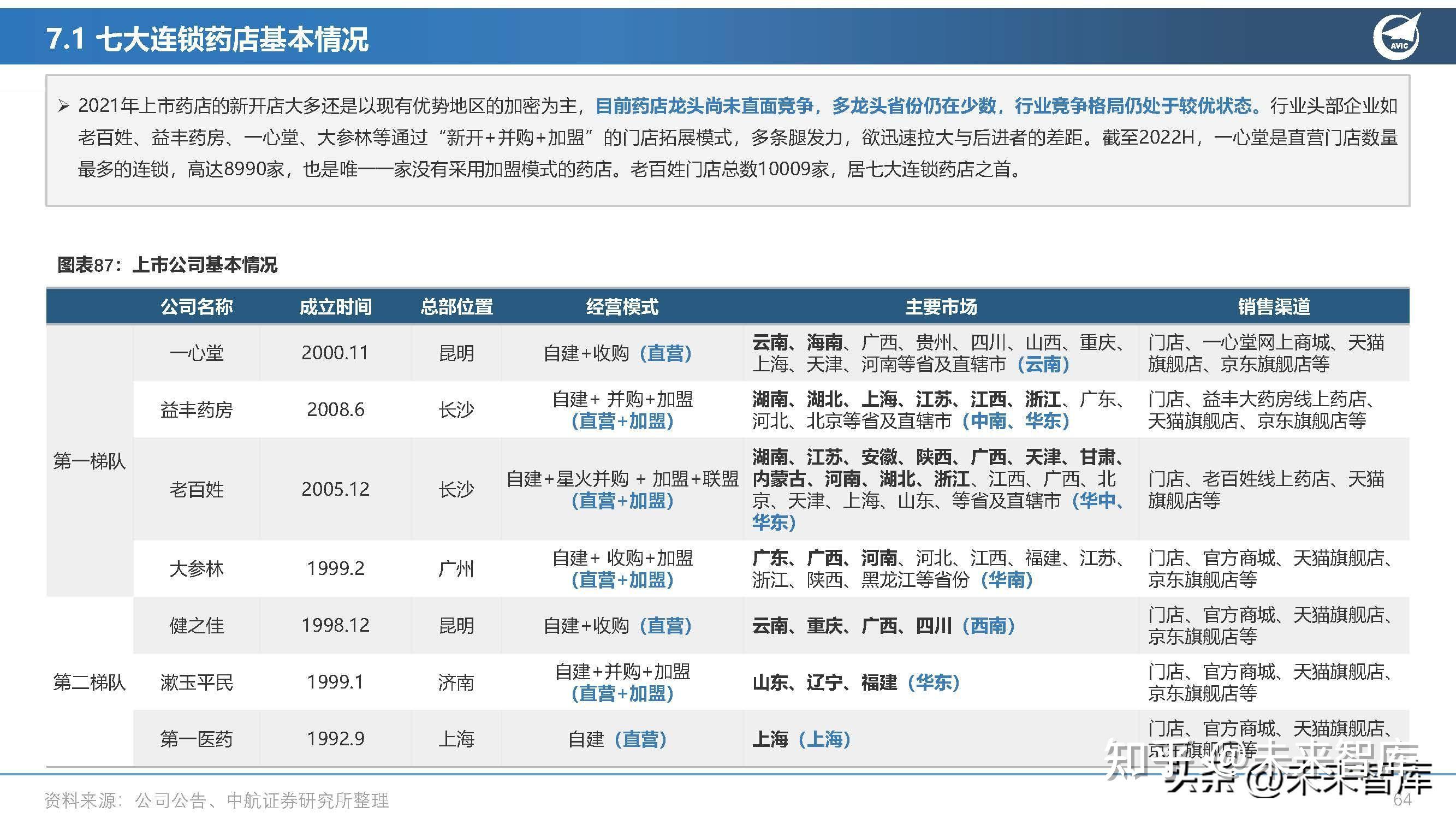1456x819 pixels.
Task: Select the founding date 1992.9
Action: tap(336, 738)
